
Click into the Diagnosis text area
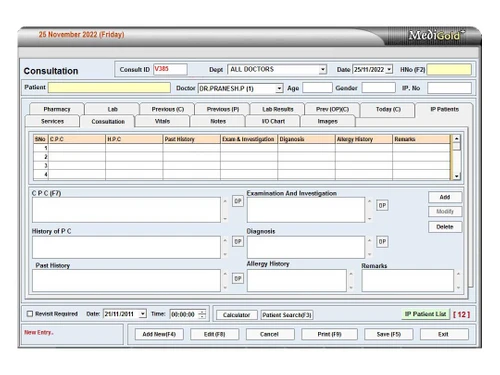[306, 247]
